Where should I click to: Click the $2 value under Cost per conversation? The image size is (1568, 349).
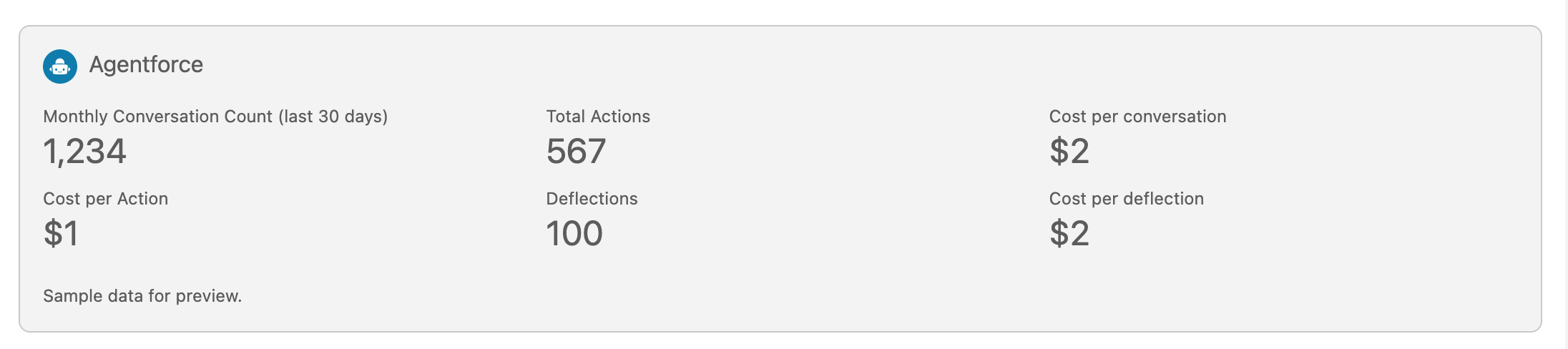click(x=1069, y=152)
